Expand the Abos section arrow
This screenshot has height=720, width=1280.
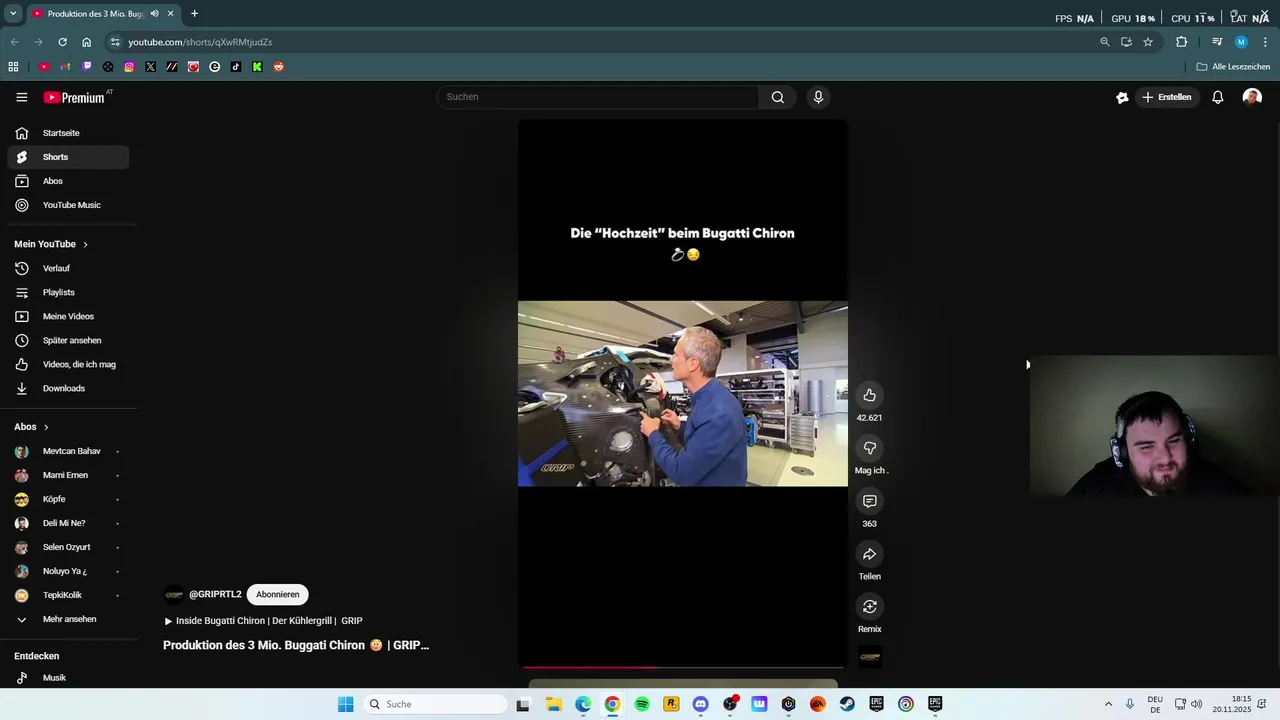45,427
